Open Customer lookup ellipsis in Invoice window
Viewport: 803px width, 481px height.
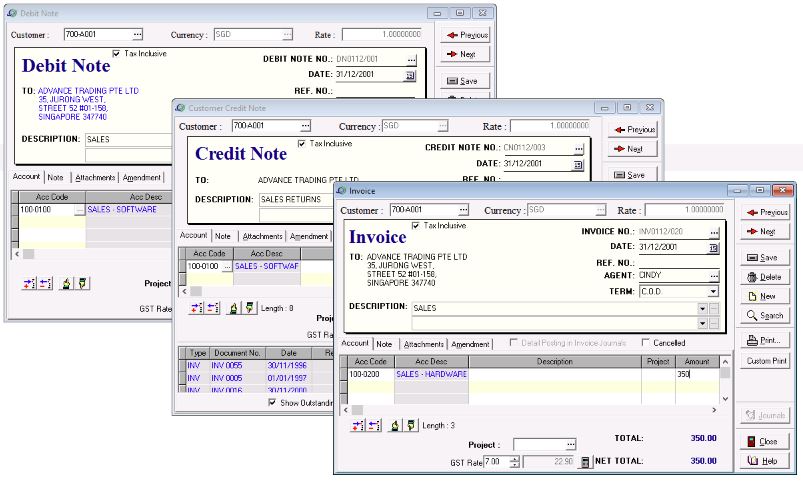tap(463, 210)
